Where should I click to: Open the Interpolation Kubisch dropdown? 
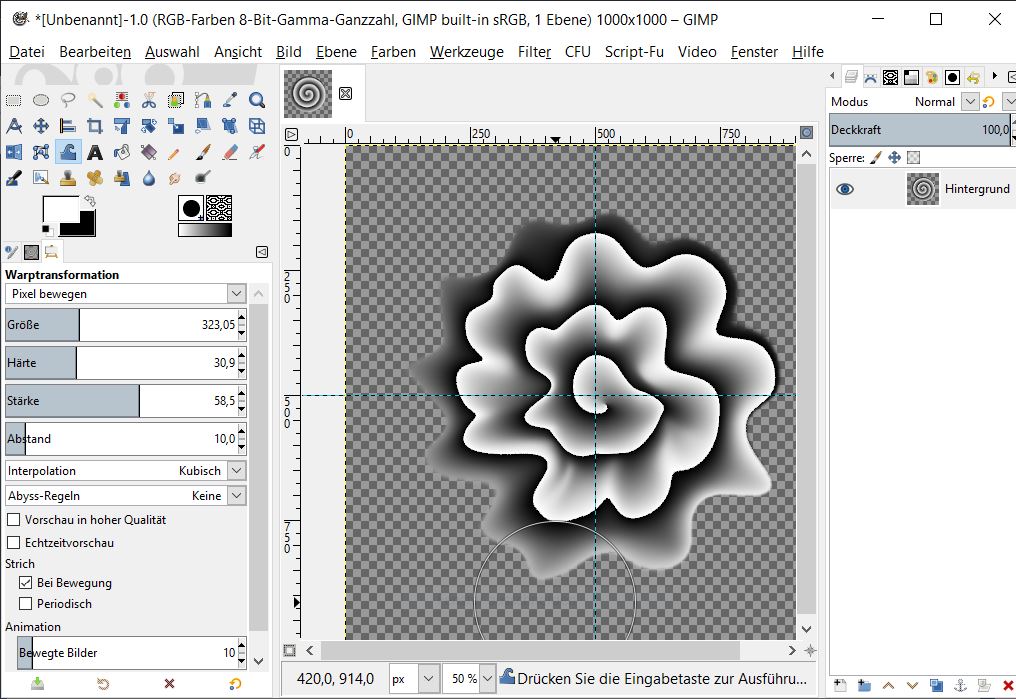click(236, 470)
